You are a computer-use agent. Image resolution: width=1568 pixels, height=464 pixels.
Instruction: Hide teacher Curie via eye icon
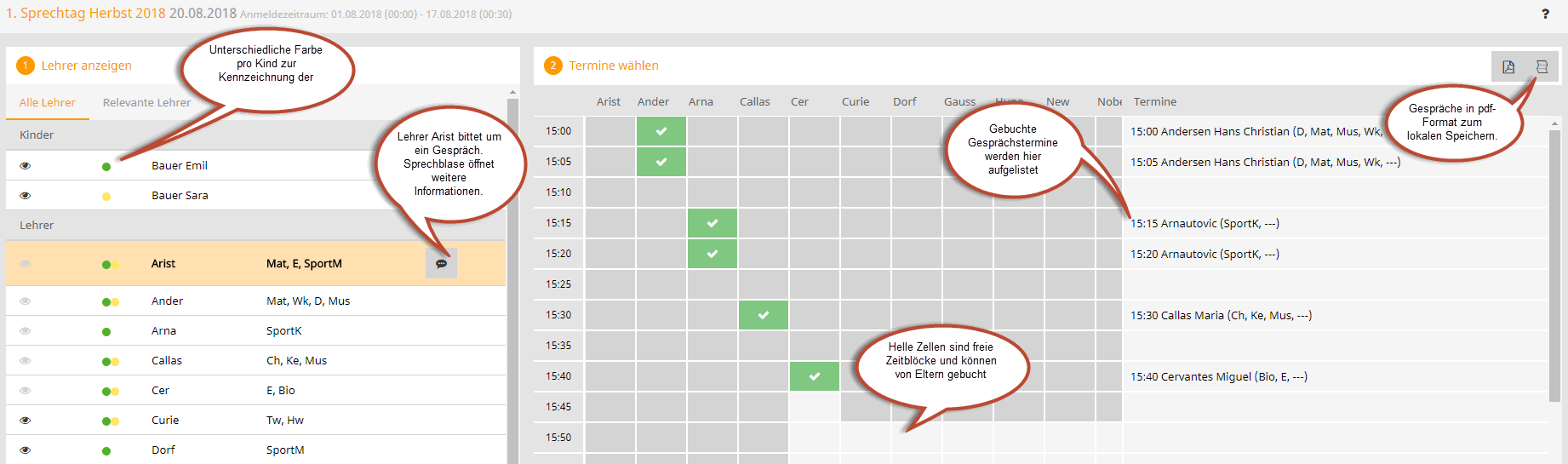[25, 421]
